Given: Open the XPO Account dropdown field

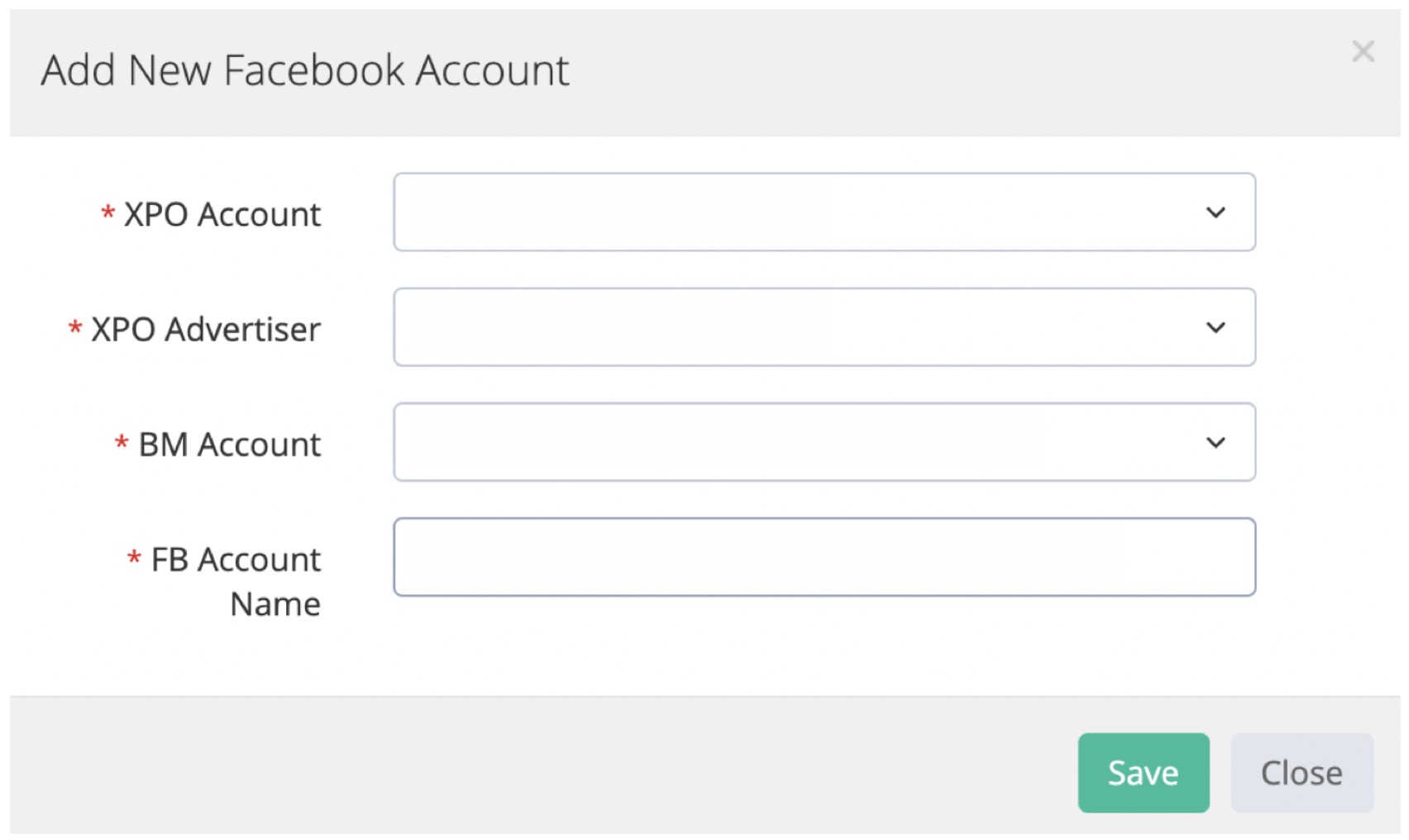Looking at the screenshot, I should click(x=794, y=212).
